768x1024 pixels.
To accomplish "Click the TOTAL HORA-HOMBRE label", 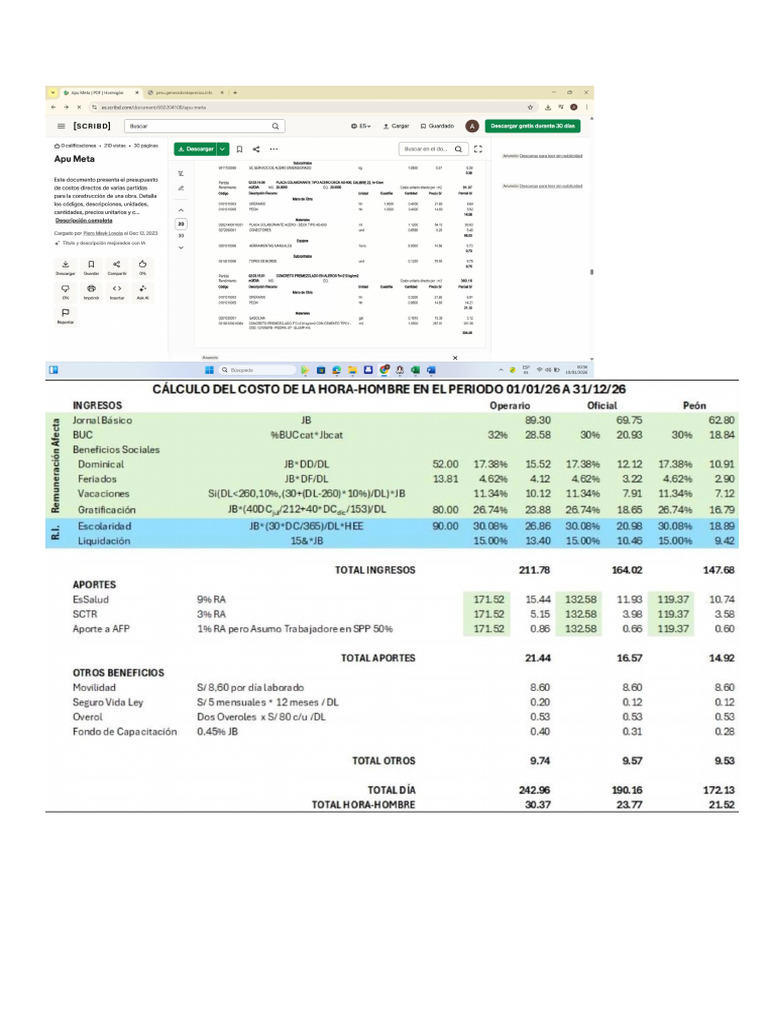I will click(364, 805).
